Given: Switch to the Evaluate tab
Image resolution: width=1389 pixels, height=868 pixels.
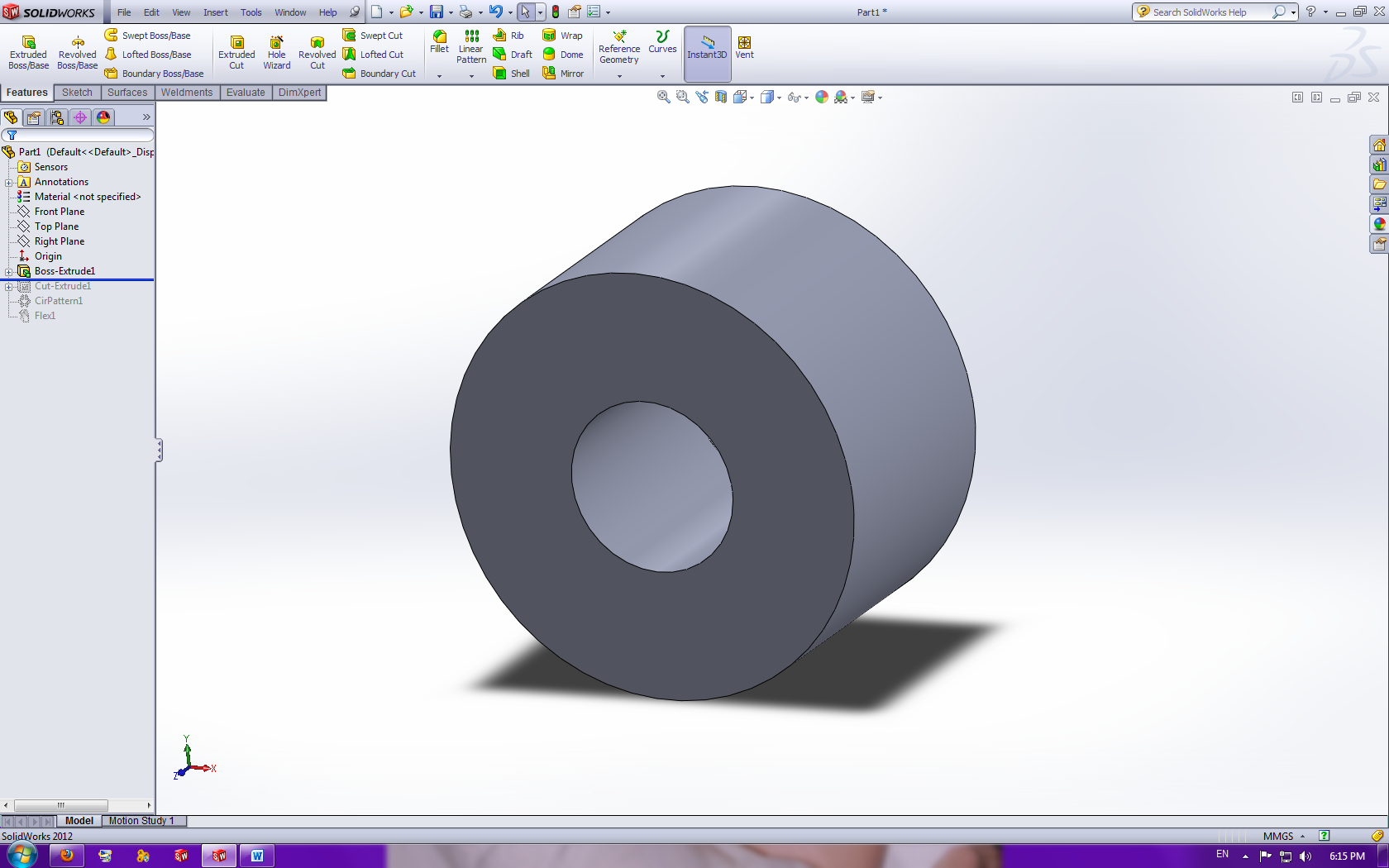Looking at the screenshot, I should [x=246, y=93].
